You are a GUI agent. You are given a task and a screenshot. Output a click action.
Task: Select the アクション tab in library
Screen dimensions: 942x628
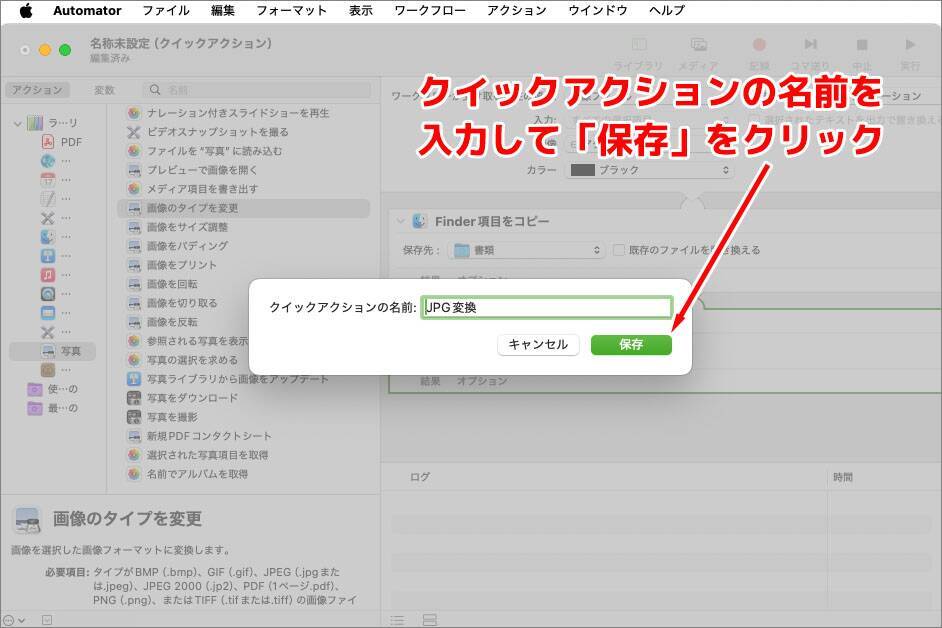[39, 90]
